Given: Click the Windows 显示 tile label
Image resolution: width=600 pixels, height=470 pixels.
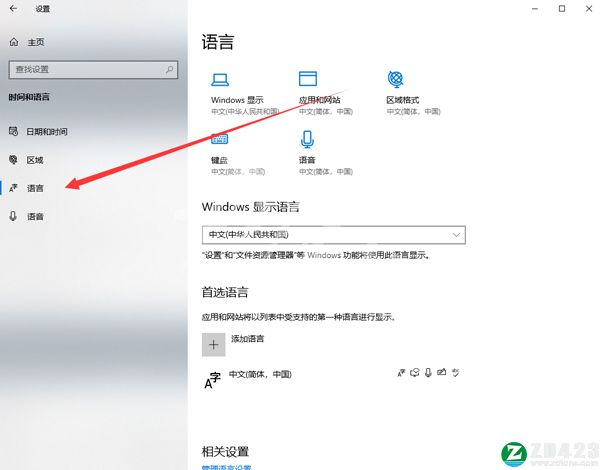Looking at the screenshot, I should (237, 100).
